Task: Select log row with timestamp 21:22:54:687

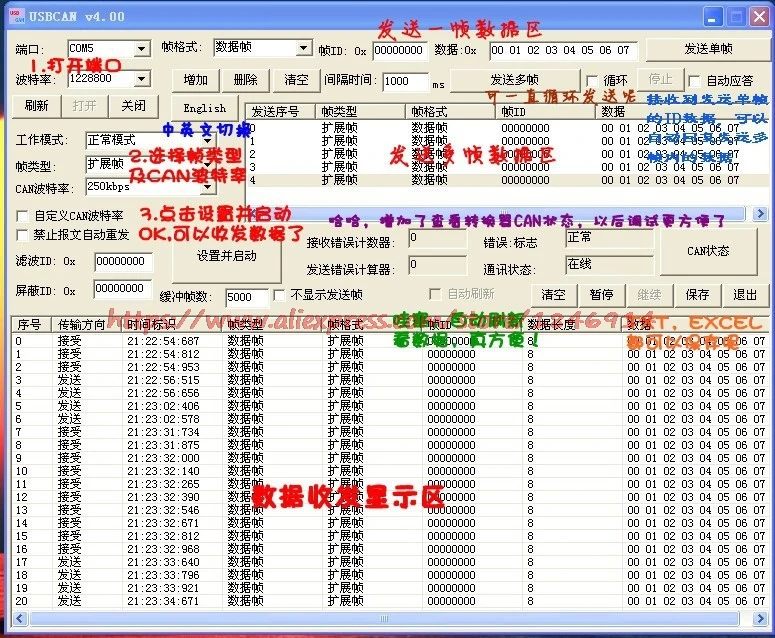Action: pos(390,341)
